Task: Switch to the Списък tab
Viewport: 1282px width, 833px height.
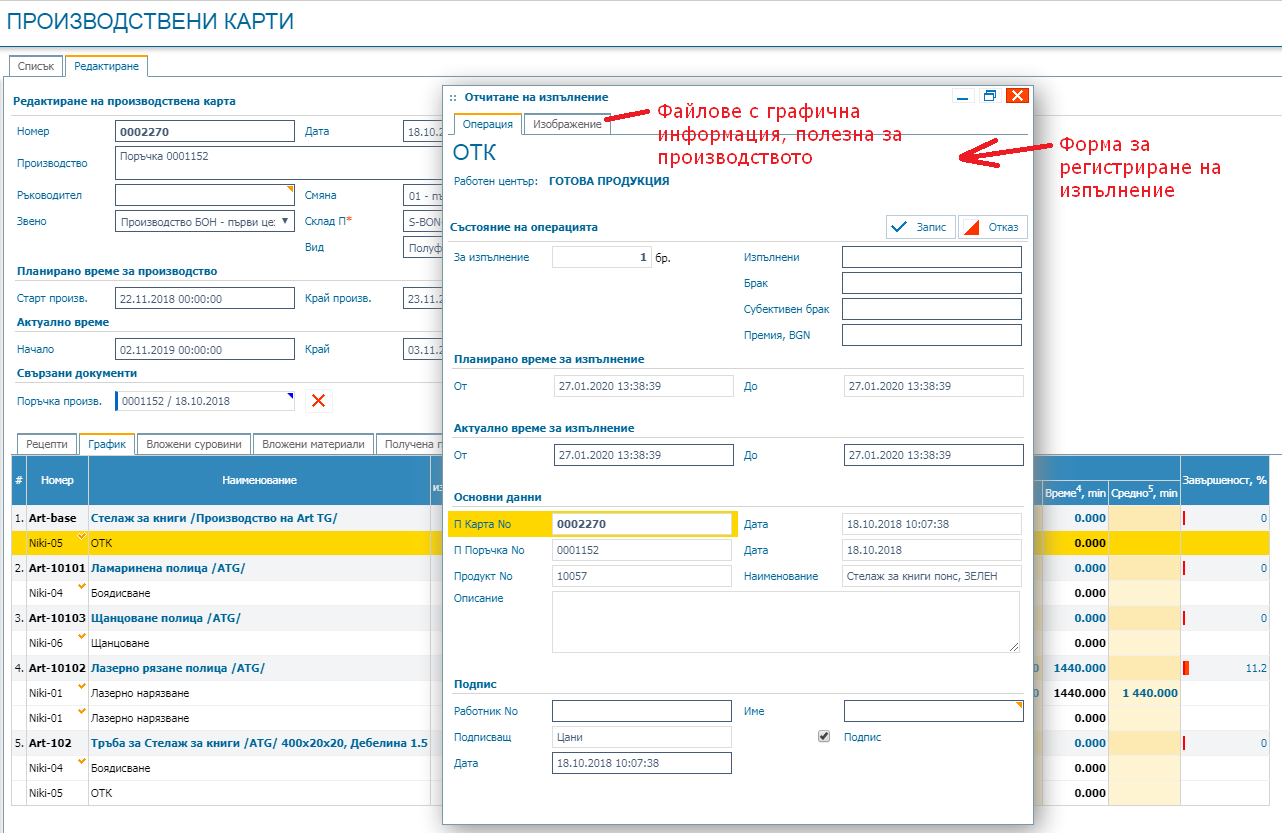Action: click(x=36, y=66)
